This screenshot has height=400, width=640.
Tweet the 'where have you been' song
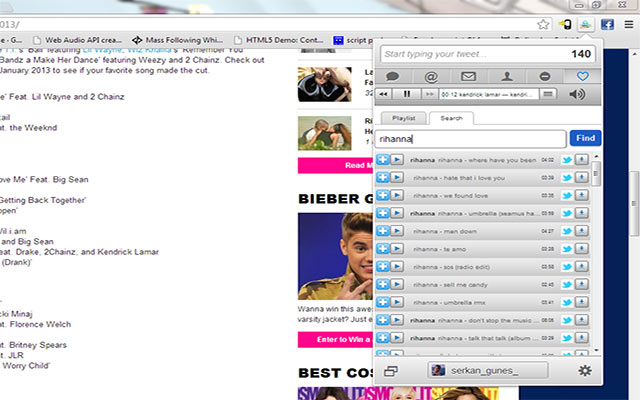click(567, 160)
